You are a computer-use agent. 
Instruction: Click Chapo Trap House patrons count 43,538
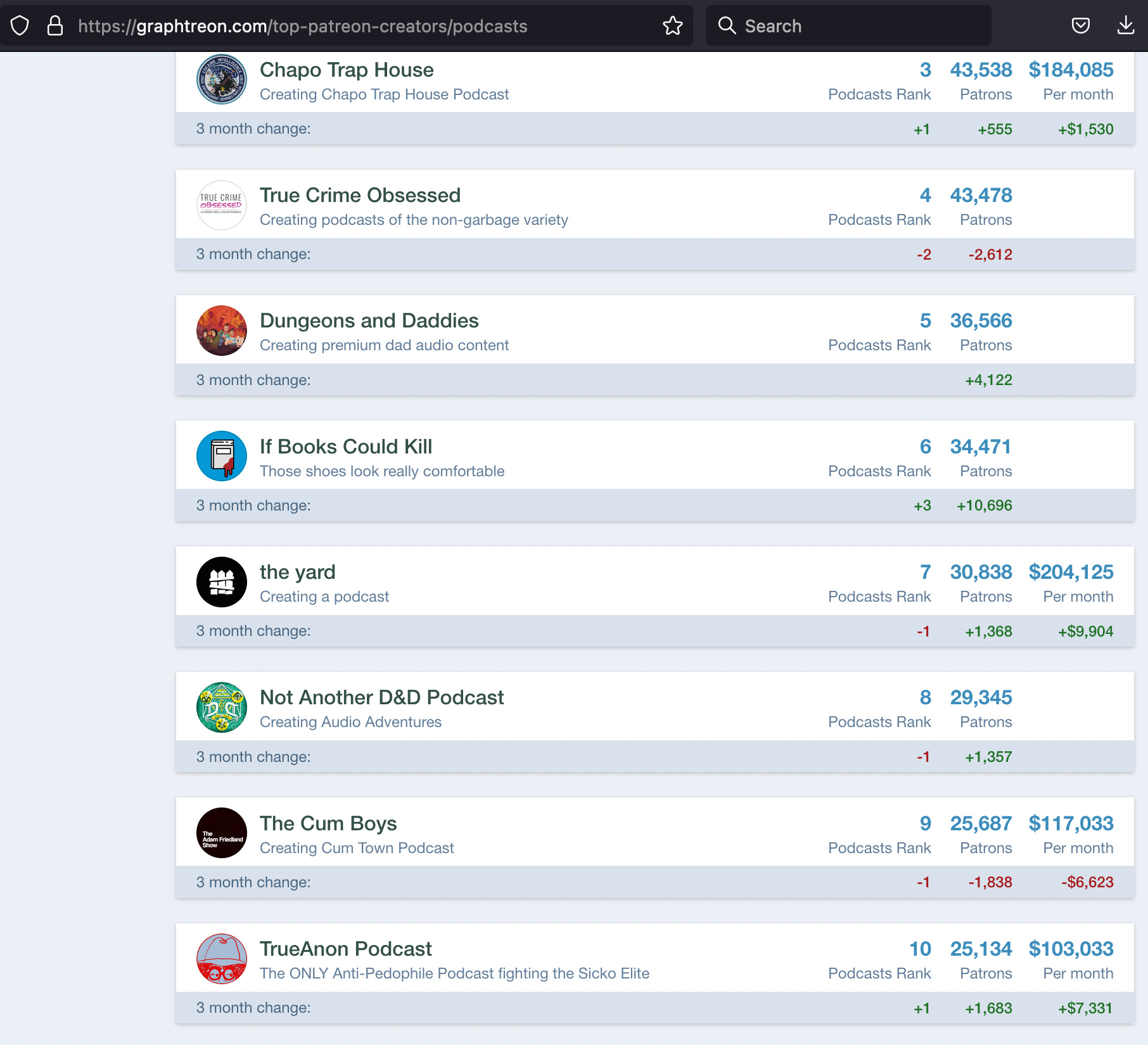click(981, 70)
